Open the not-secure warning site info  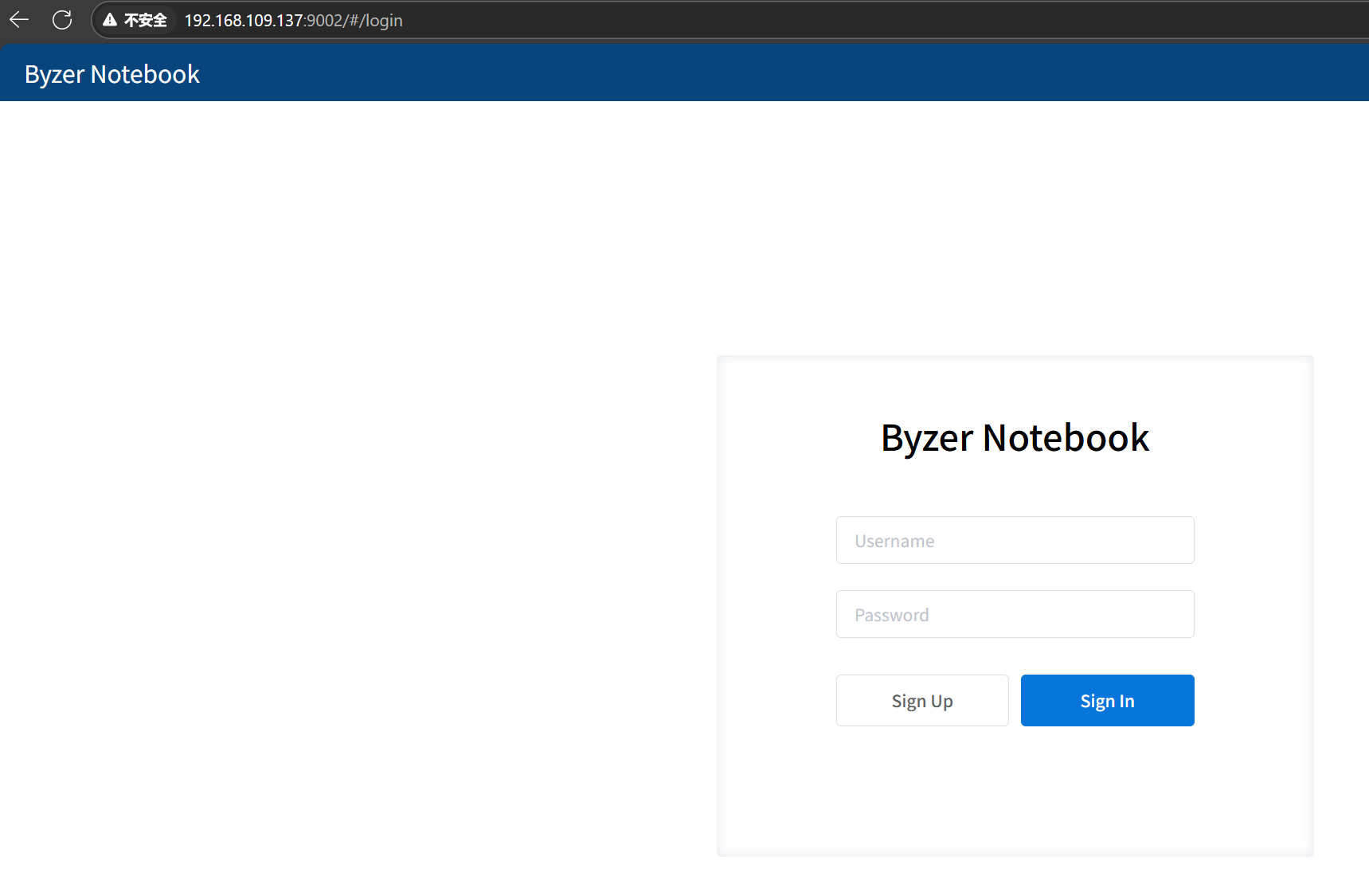[x=135, y=20]
